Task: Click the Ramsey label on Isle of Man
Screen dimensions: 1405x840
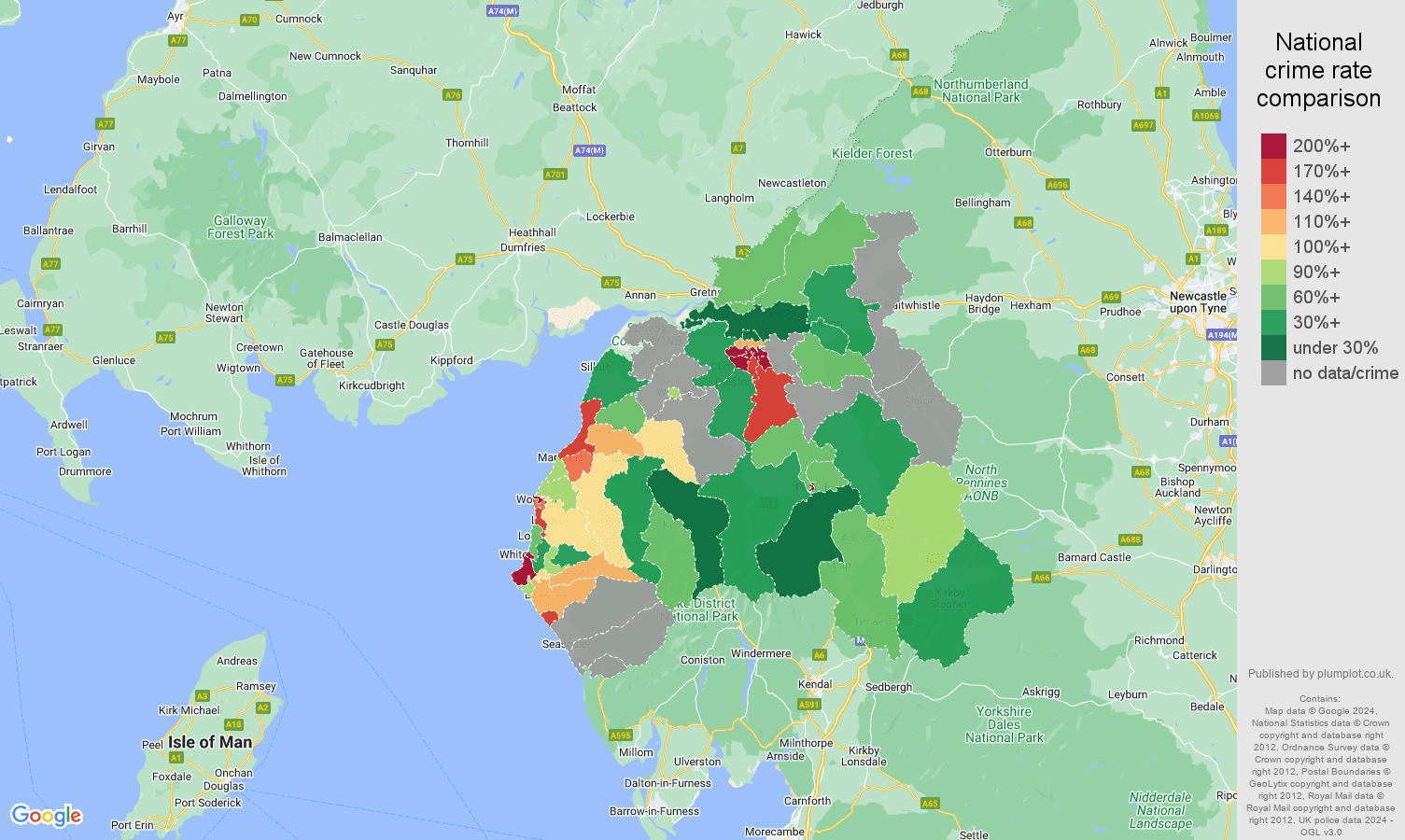Action: 256,686
